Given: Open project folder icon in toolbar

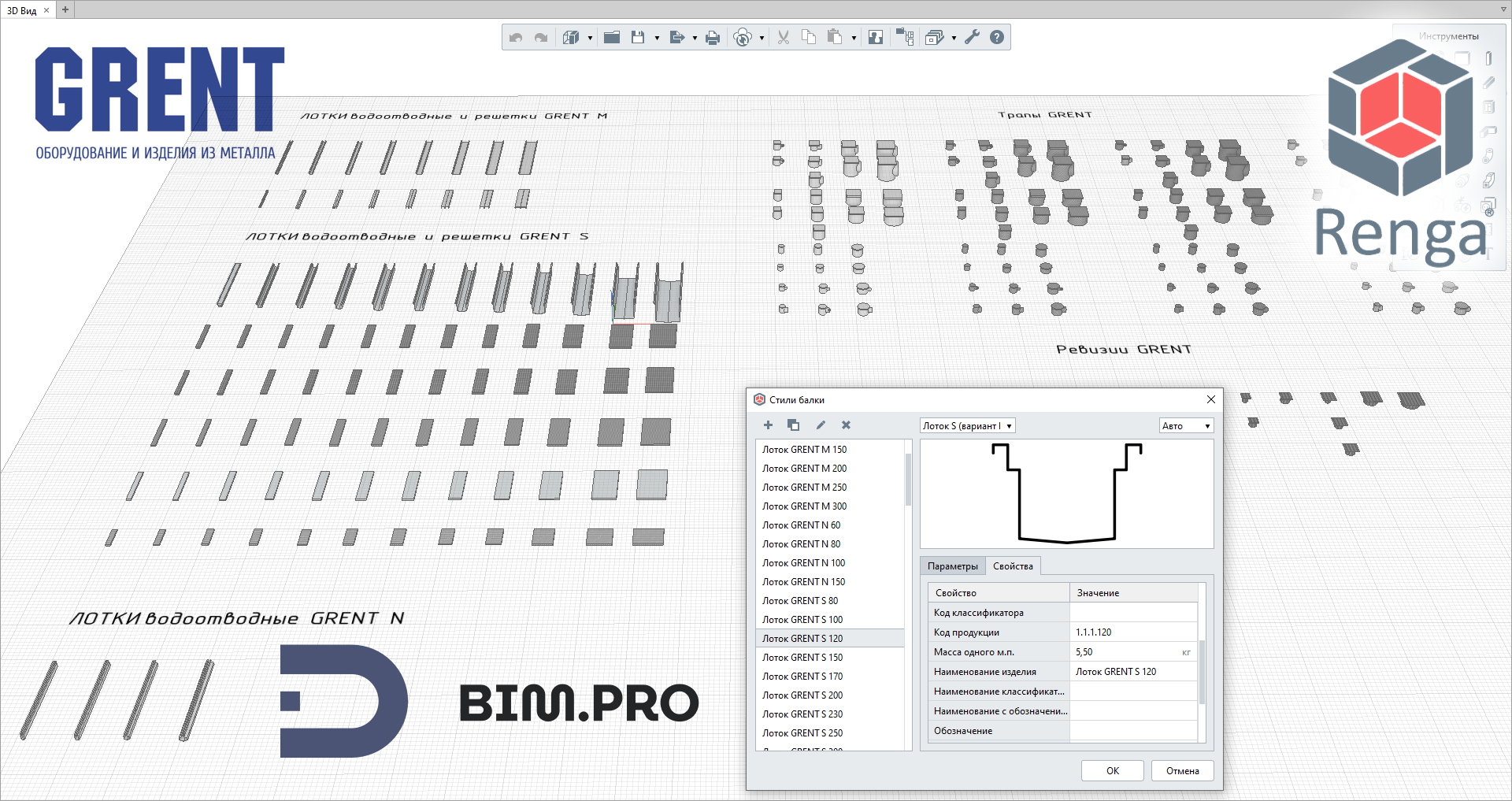Looking at the screenshot, I should point(612,37).
